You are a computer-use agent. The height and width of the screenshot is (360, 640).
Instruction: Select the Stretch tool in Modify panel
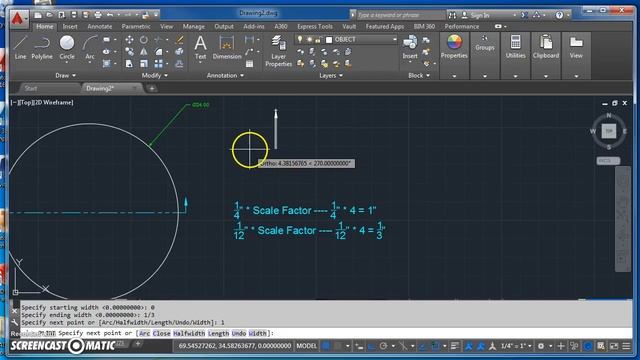pos(129,64)
